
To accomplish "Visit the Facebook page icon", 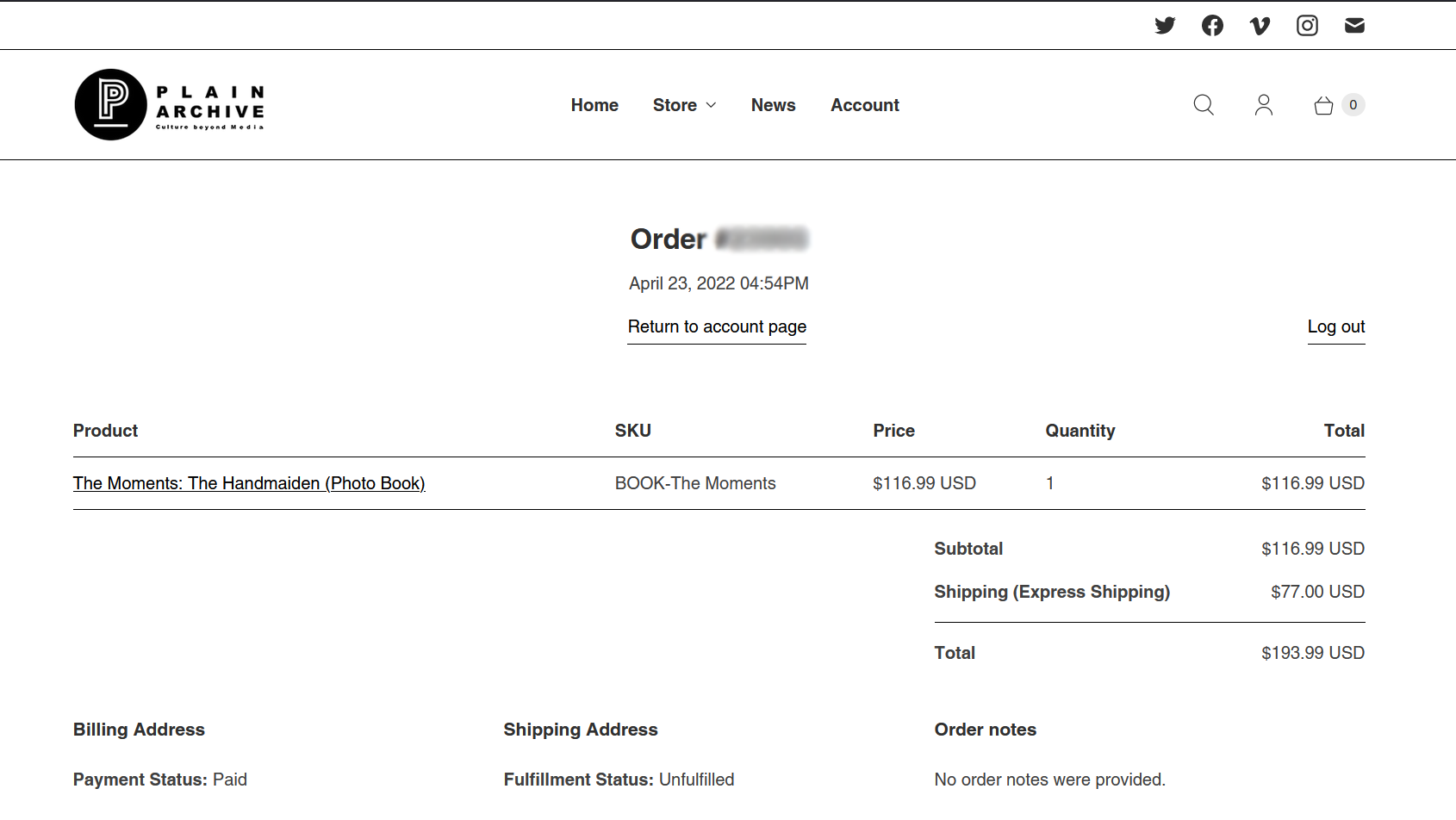I will coord(1212,26).
